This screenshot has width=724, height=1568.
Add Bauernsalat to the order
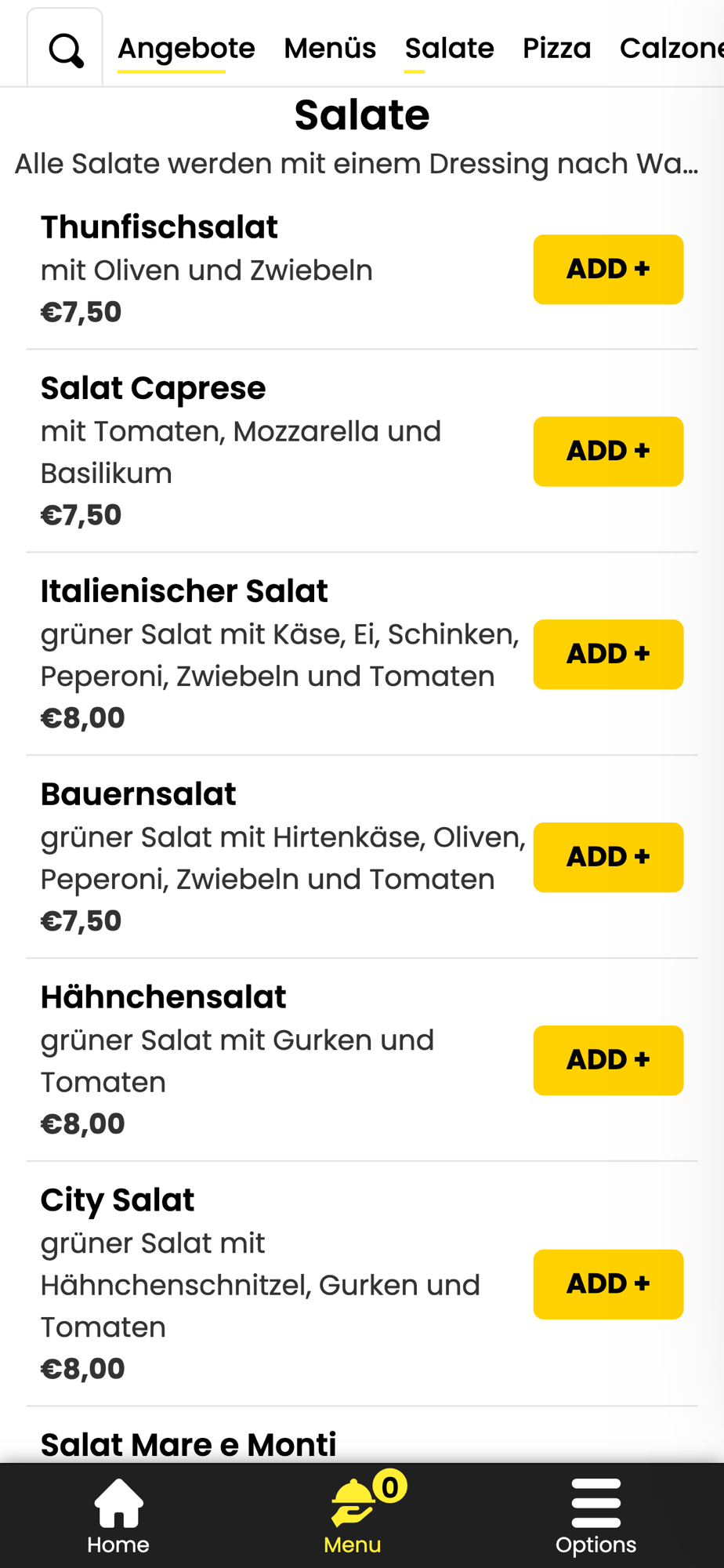pos(608,857)
